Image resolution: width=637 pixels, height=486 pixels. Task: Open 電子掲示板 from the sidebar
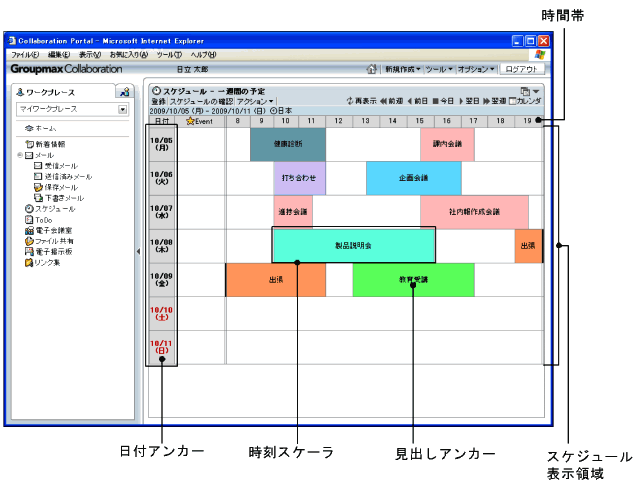(x=48, y=252)
